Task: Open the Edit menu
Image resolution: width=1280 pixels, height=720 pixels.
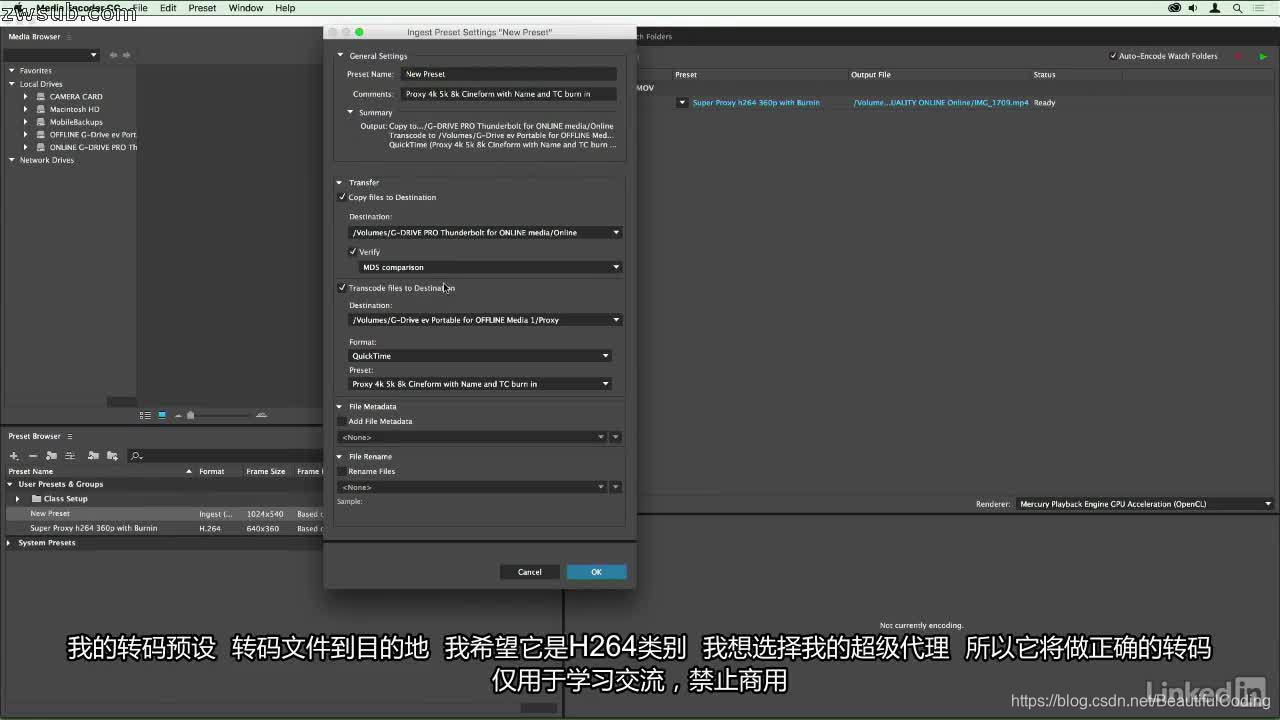Action: click(168, 8)
